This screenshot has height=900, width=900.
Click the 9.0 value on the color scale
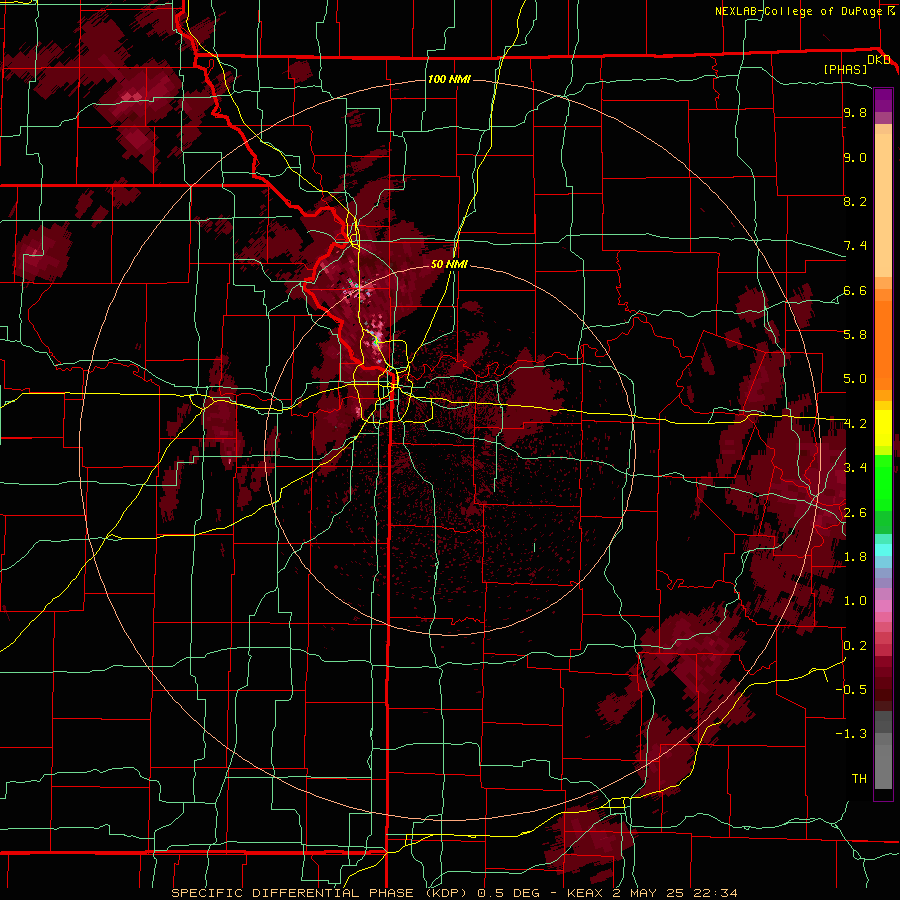[855, 157]
